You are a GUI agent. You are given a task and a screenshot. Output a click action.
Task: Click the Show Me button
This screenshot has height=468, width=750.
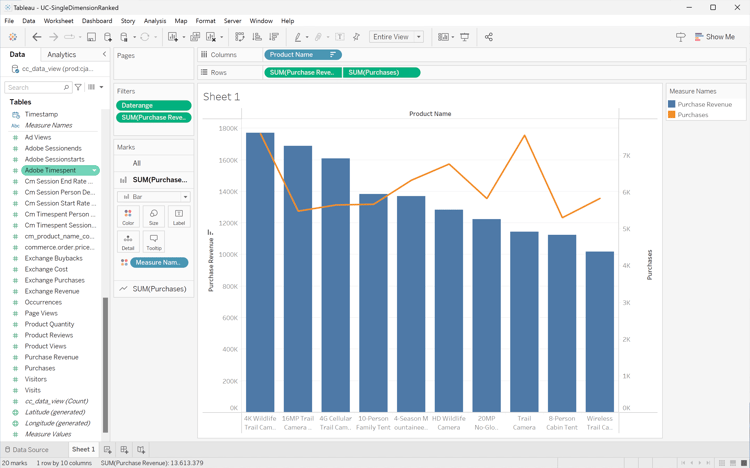point(714,37)
